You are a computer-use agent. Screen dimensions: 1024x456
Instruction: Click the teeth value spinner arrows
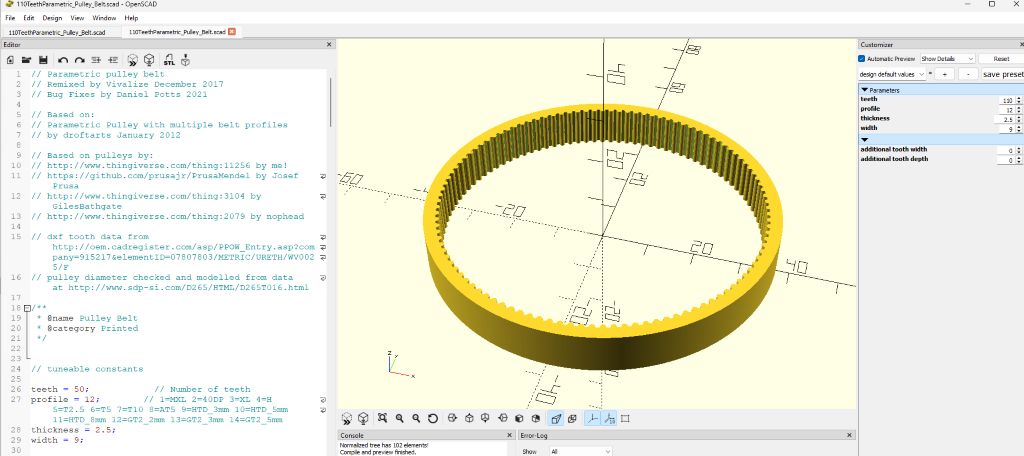tap(1019, 100)
